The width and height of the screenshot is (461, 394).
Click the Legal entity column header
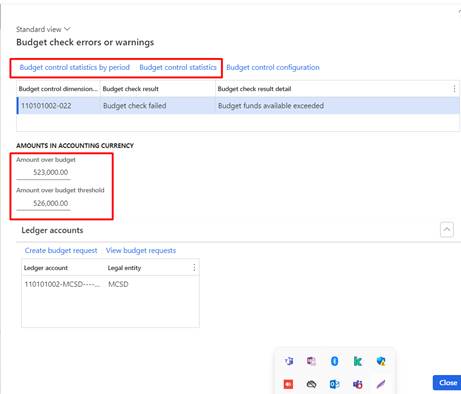coord(148,268)
